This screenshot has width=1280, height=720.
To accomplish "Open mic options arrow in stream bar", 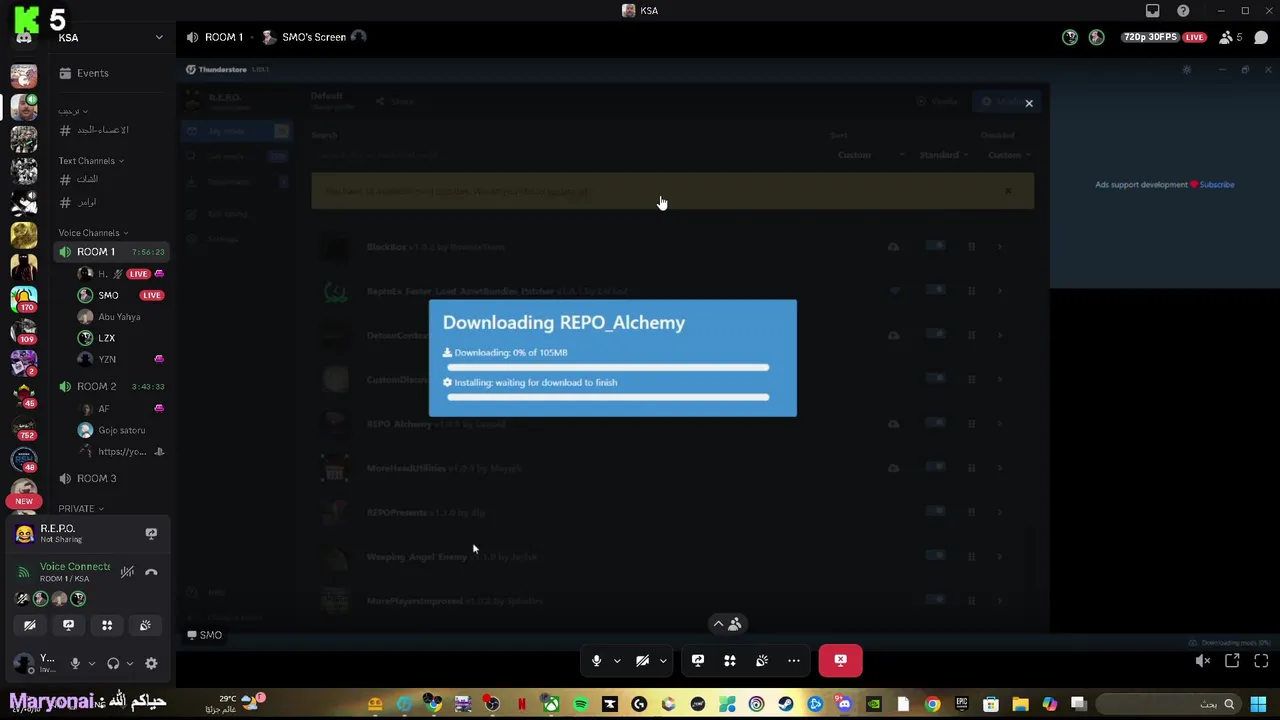I will pos(617,661).
